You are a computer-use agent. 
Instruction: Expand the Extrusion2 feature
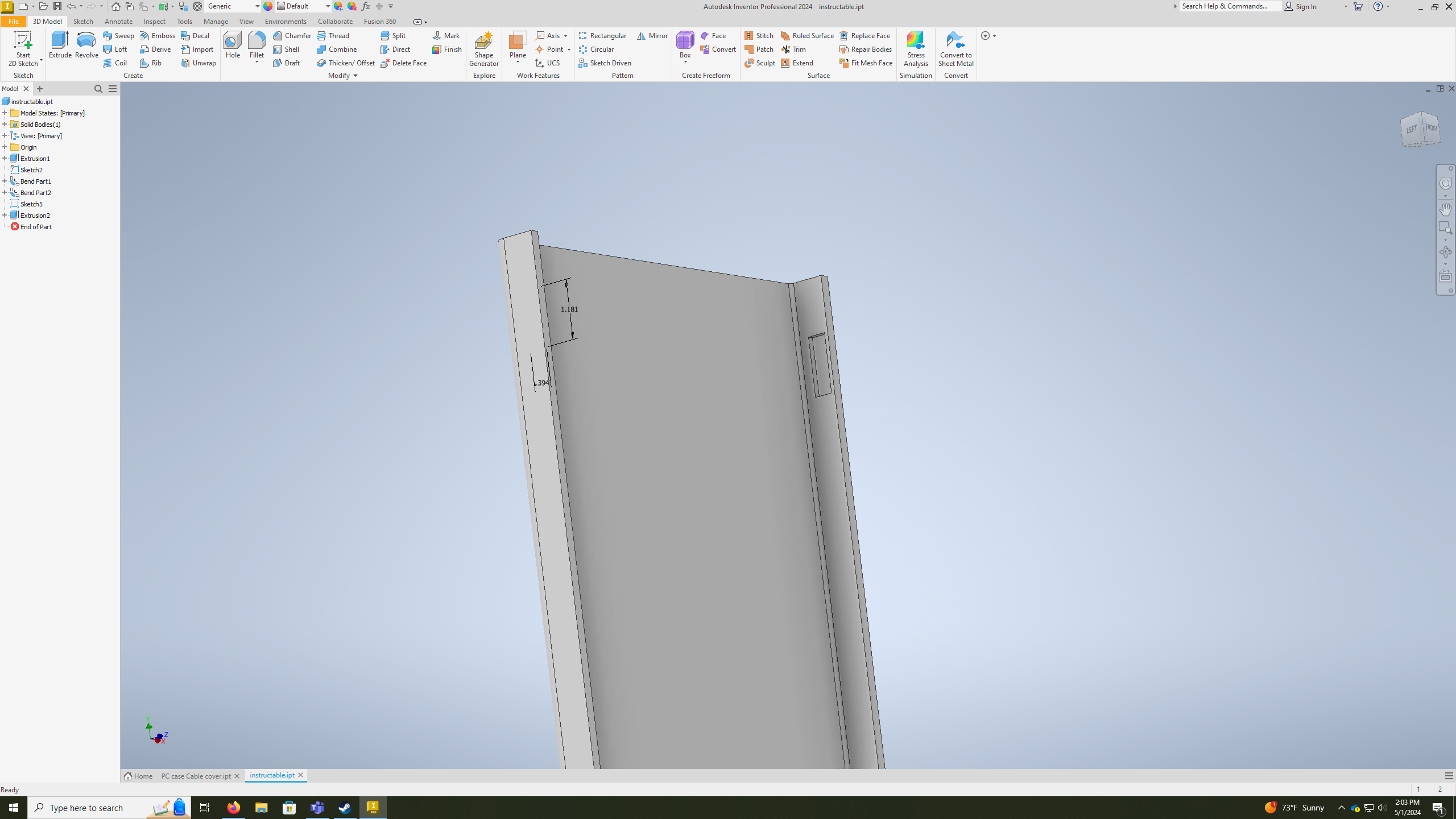point(5,215)
